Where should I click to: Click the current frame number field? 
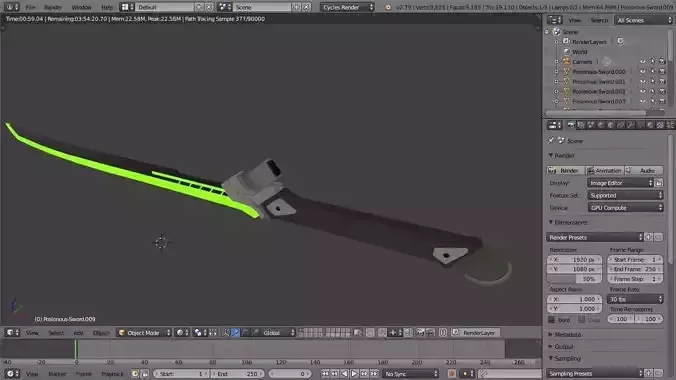tap(289, 374)
